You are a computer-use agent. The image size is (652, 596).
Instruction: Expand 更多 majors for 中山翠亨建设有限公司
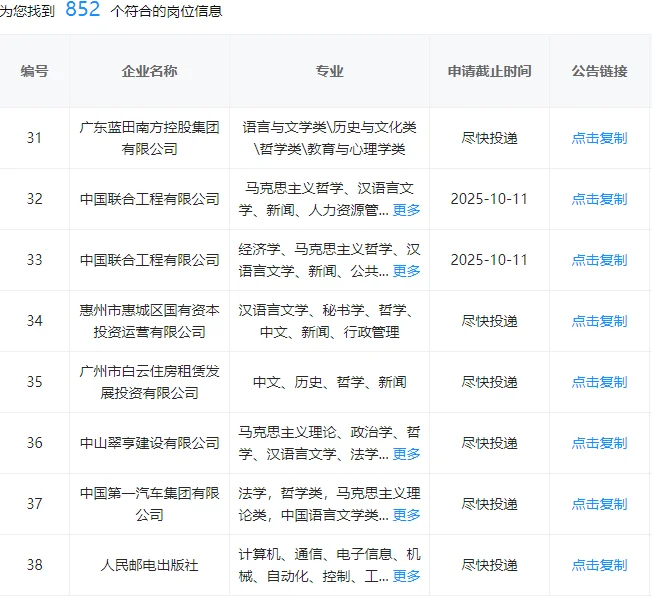click(x=406, y=454)
